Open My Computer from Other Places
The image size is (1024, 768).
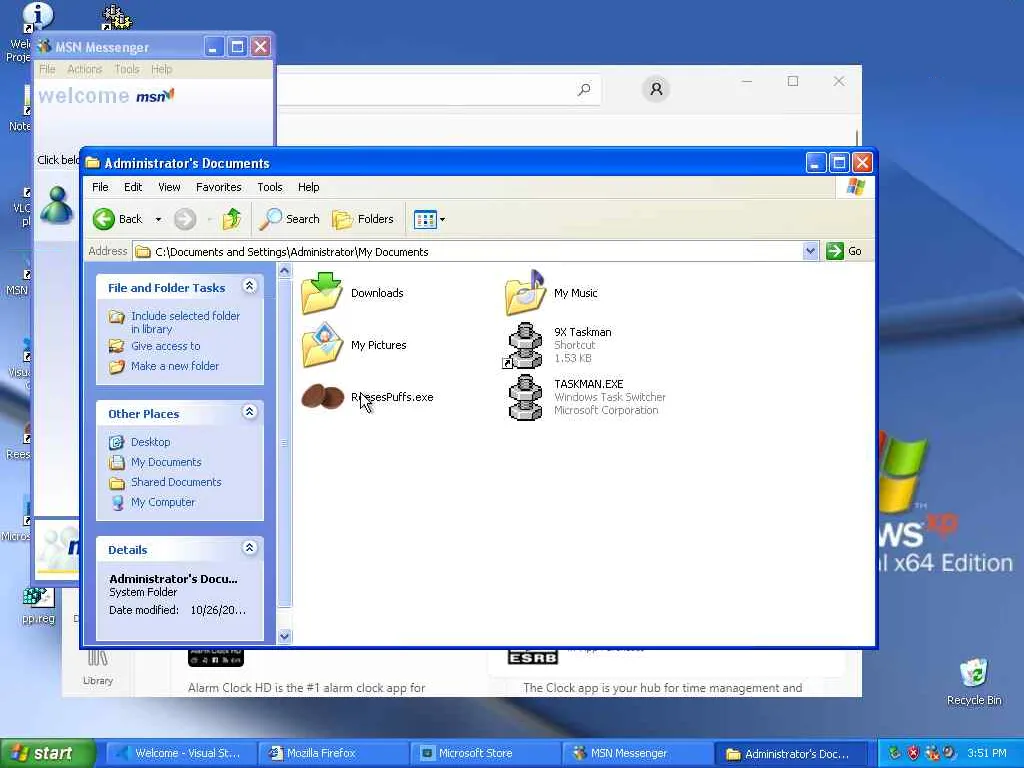point(163,502)
